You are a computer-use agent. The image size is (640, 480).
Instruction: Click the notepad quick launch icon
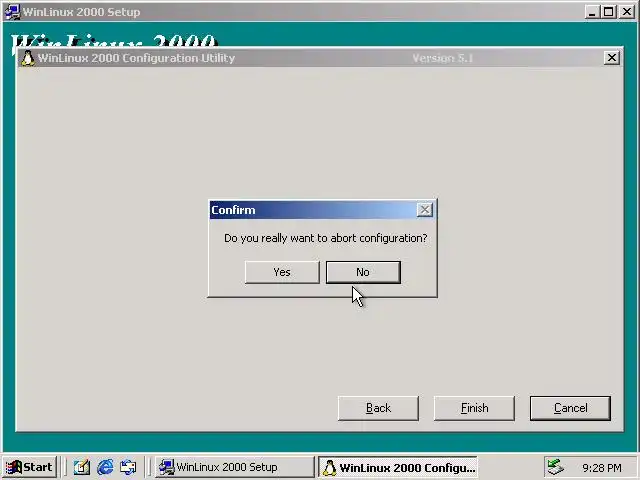tap(82, 467)
